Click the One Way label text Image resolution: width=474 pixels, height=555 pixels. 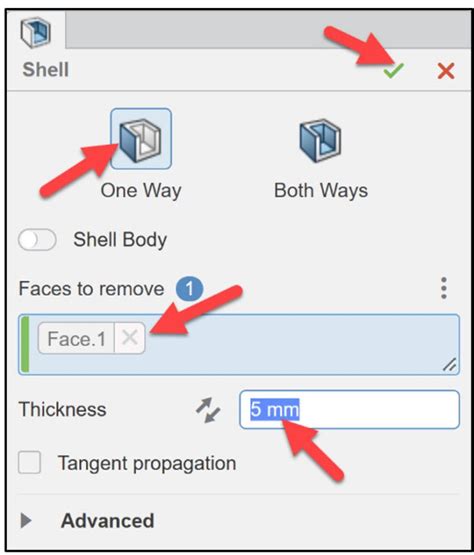[141, 191]
